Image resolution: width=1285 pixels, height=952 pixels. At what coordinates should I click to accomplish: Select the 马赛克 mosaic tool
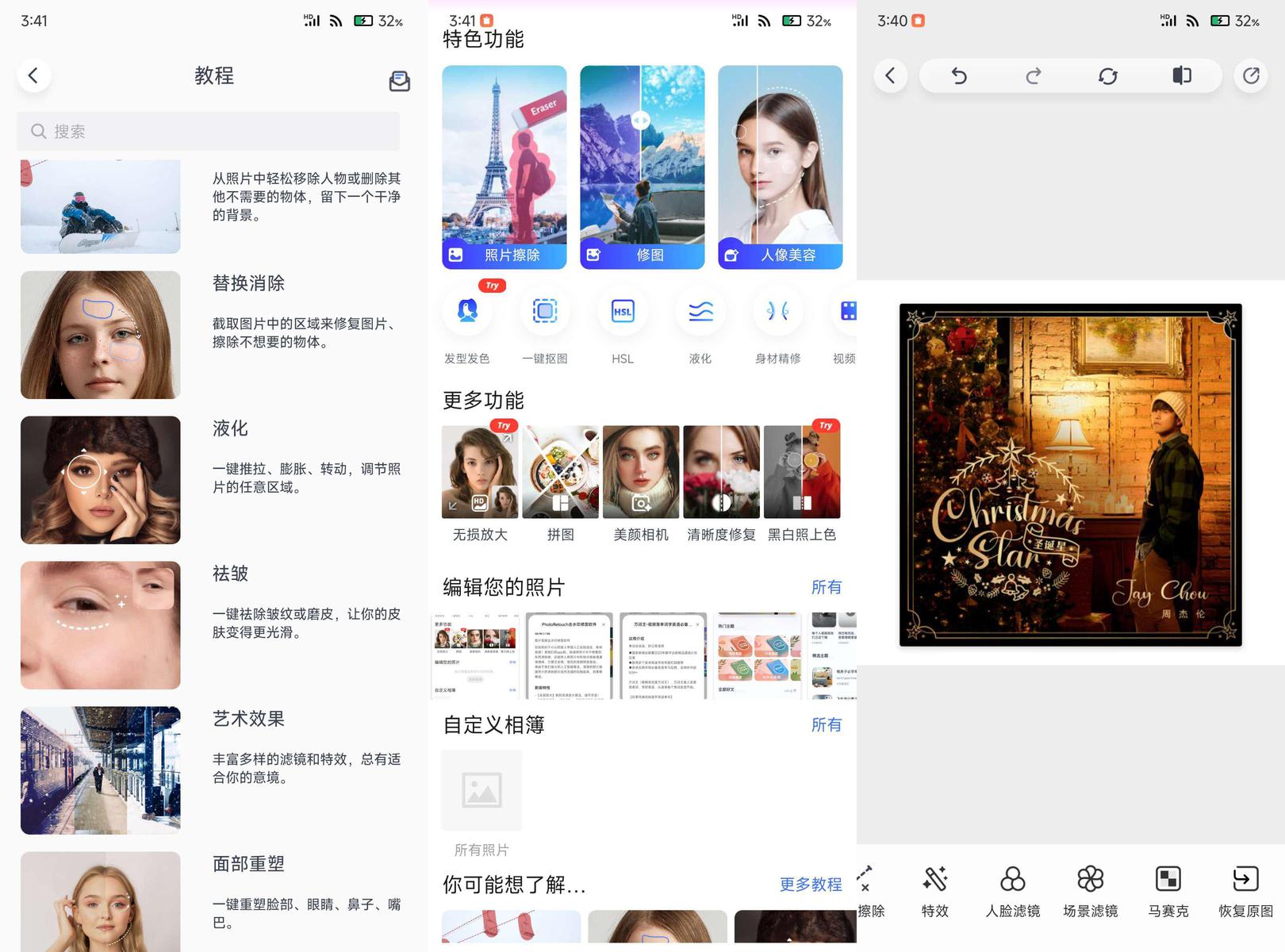click(1168, 892)
